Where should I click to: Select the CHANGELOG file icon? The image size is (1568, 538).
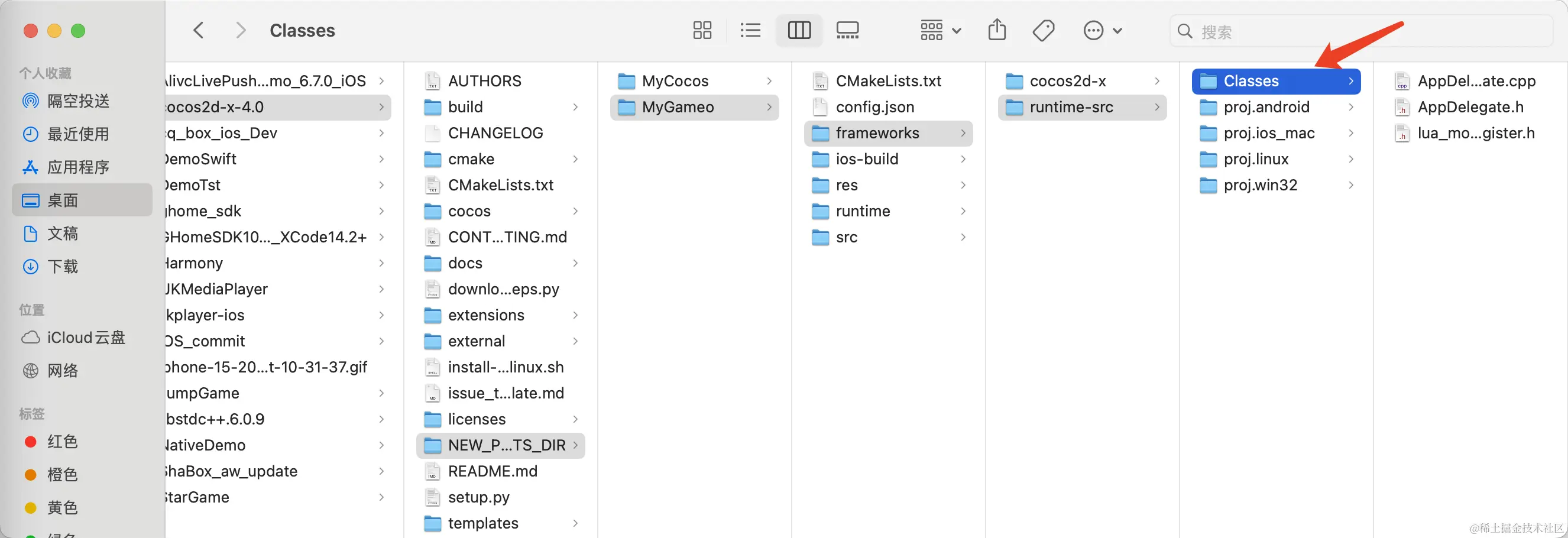point(432,132)
